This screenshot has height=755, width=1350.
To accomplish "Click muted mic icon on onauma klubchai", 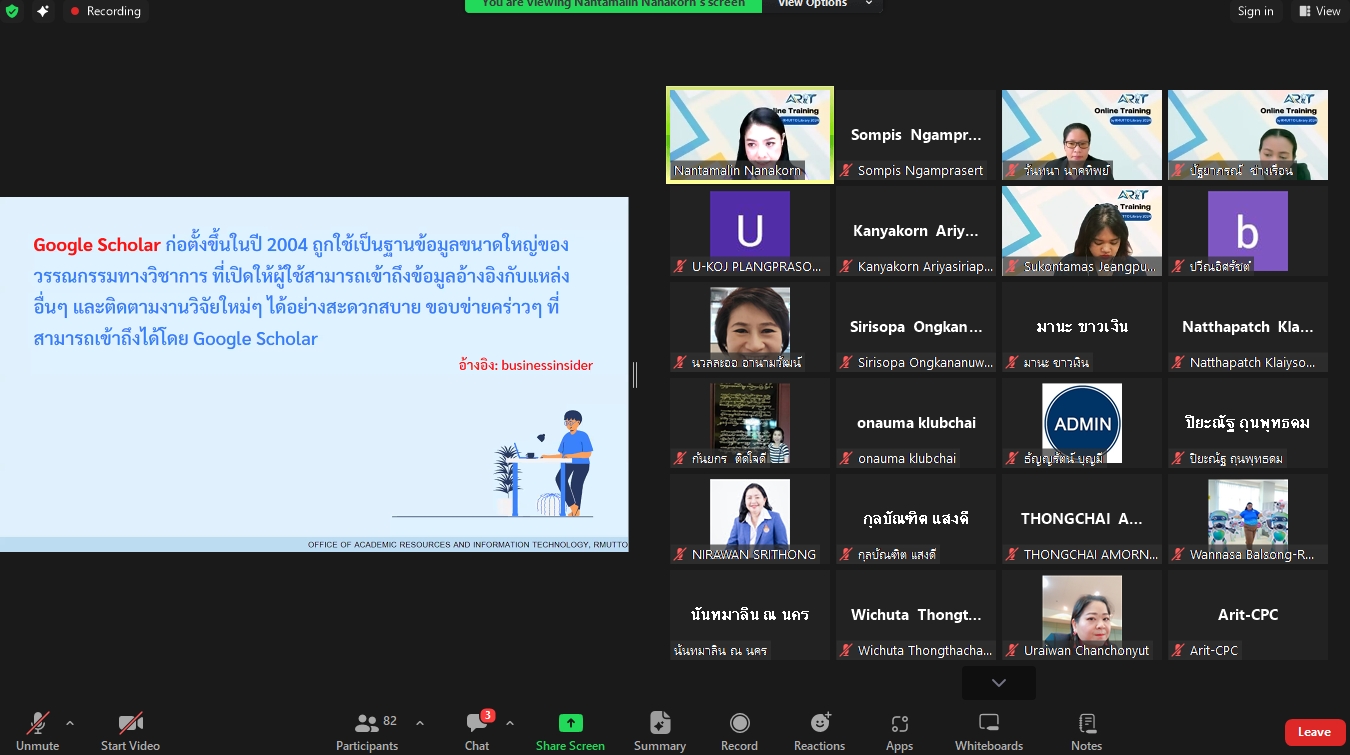I will click(x=847, y=459).
